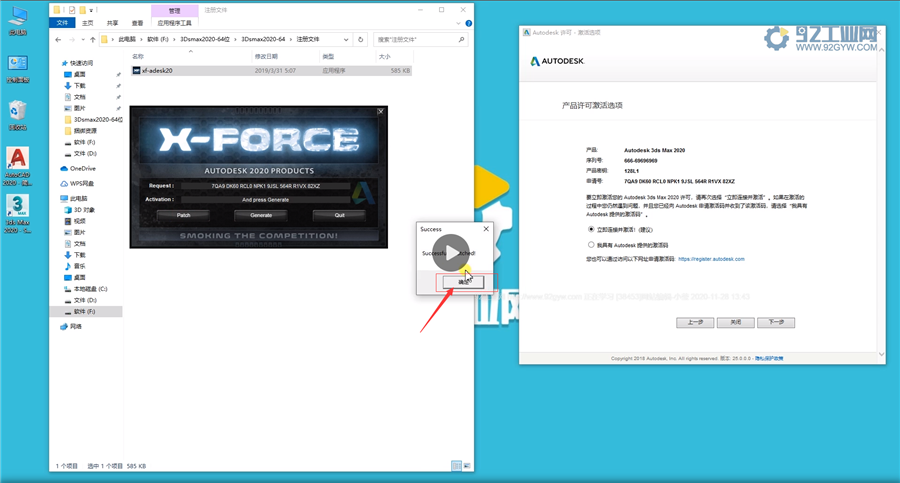Viewport: 900px width, 483px height.
Task: Close the Success dialog with X
Action: [486, 229]
